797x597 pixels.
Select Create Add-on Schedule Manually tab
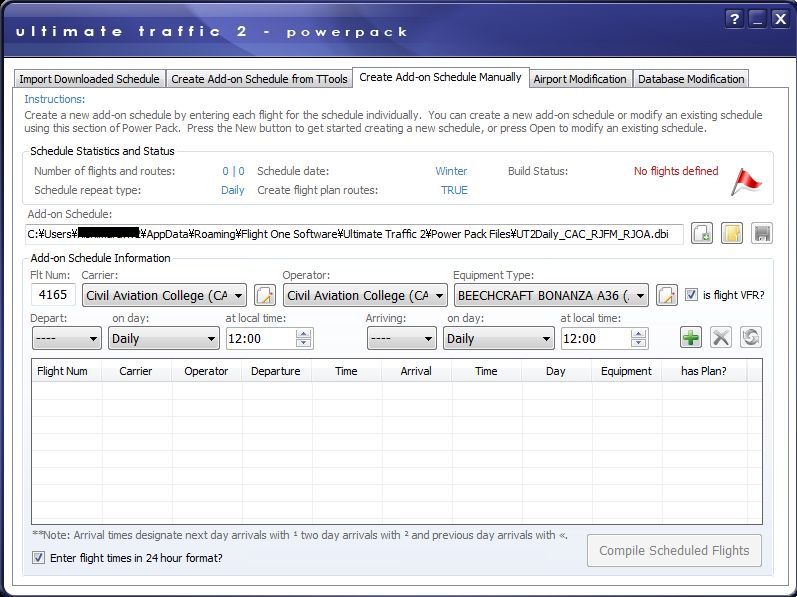441,77
